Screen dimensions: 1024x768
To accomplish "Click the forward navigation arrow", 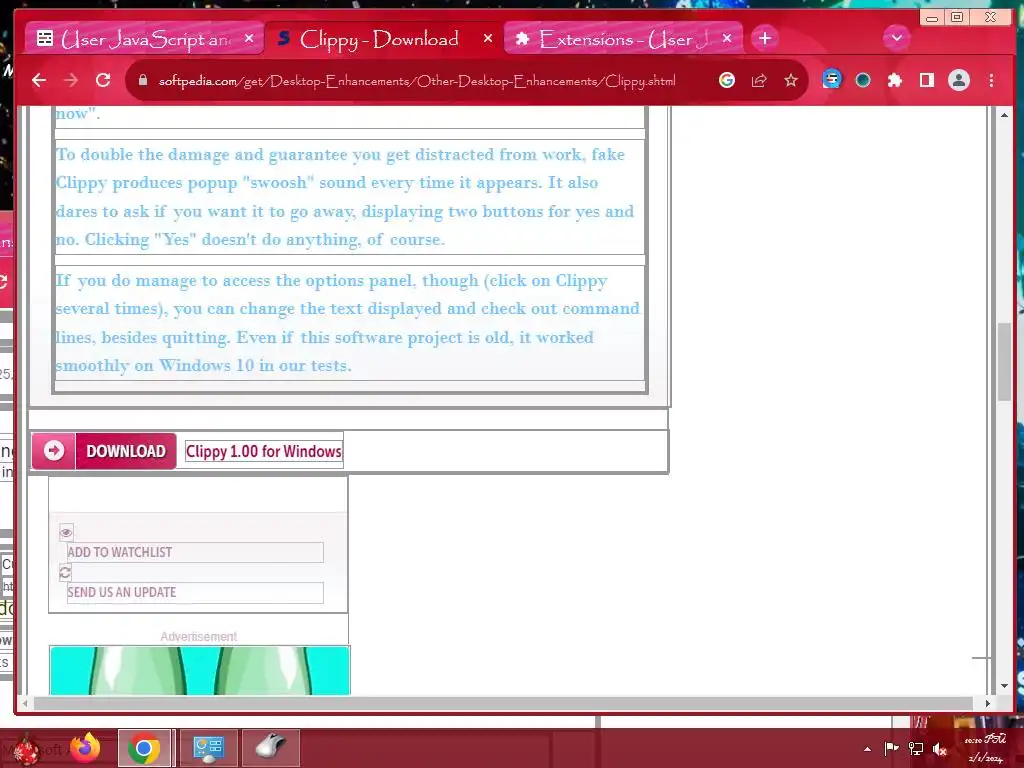I will click(71, 80).
